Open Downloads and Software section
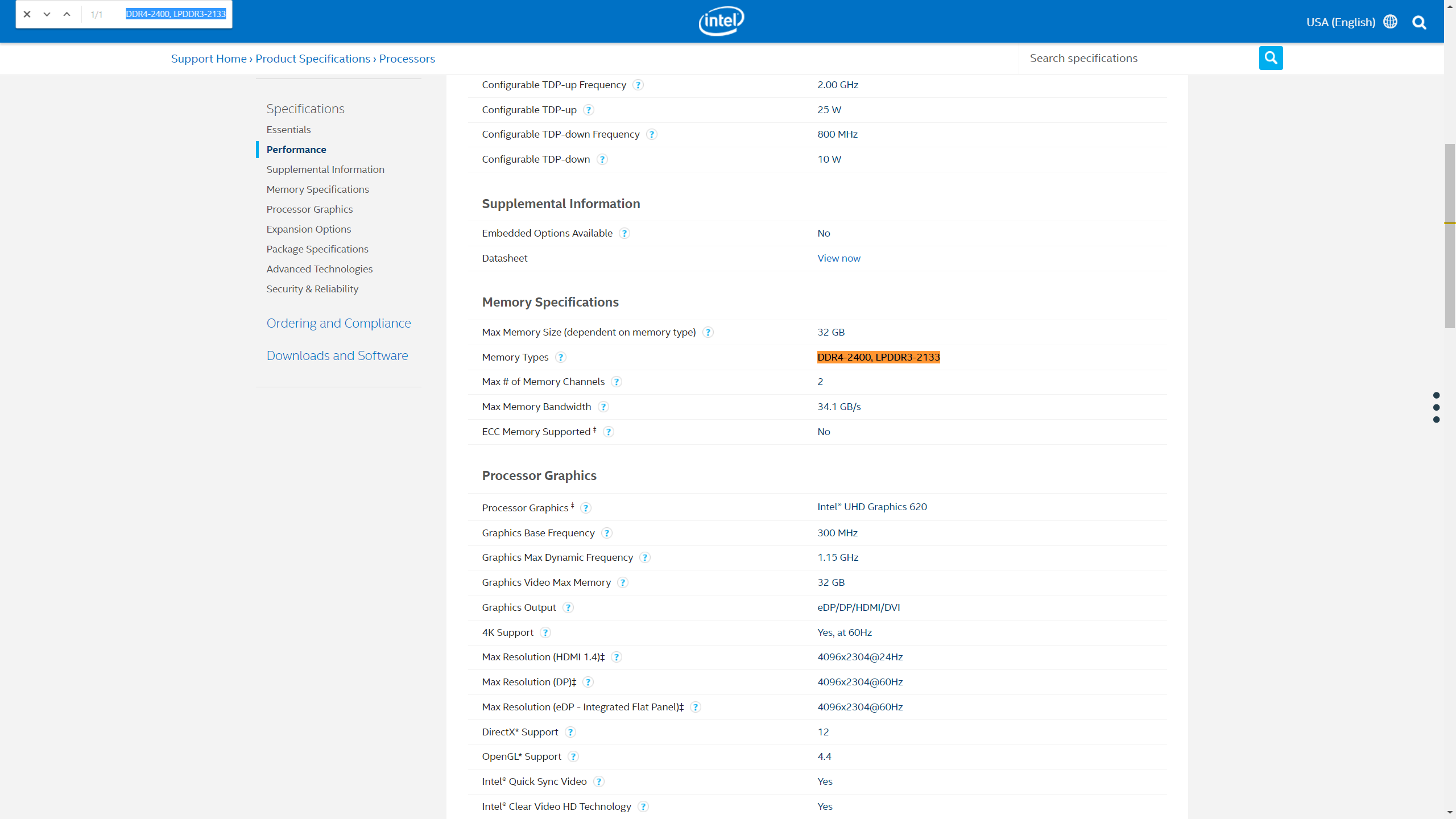 tap(337, 355)
